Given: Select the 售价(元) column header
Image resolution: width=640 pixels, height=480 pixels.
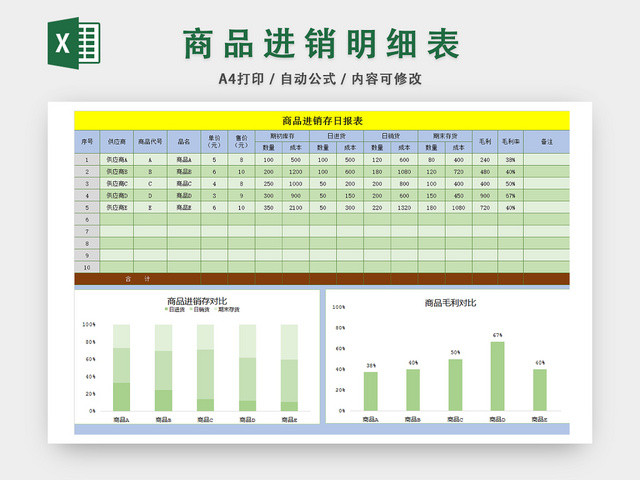Looking at the screenshot, I should pos(241,142).
